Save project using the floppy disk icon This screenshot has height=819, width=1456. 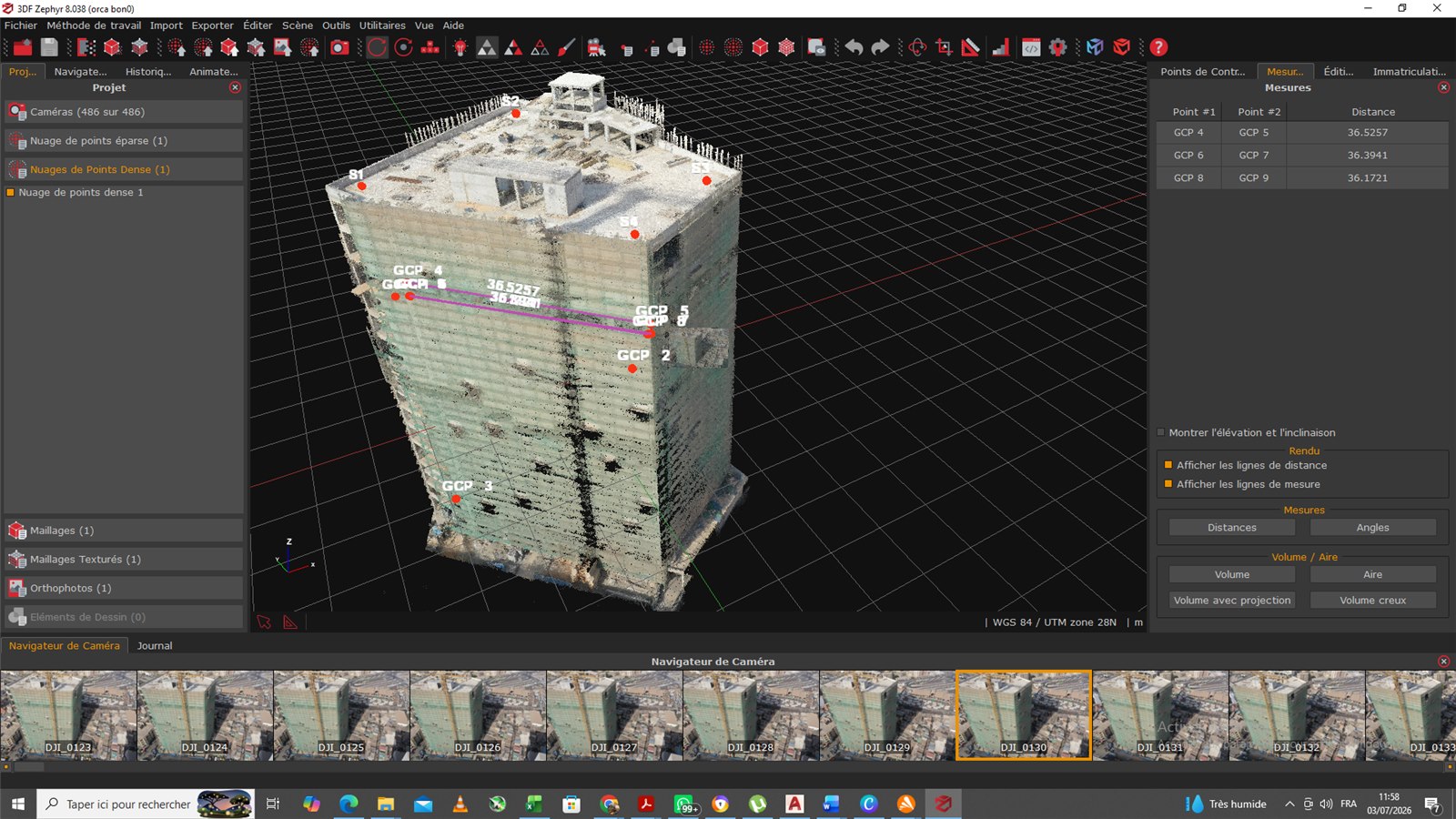[49, 47]
